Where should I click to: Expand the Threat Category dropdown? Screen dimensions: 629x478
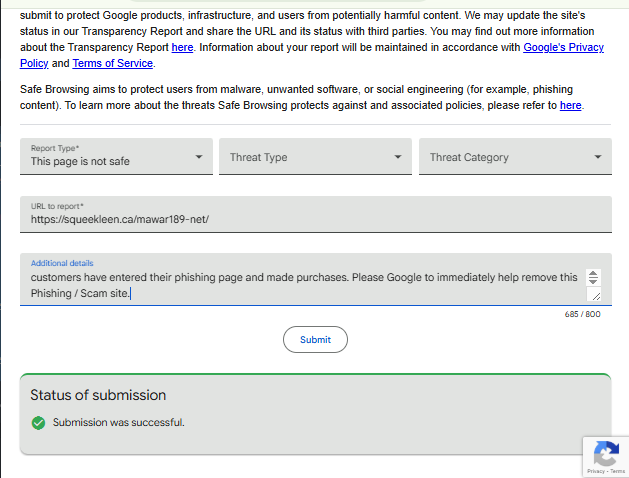[515, 157]
